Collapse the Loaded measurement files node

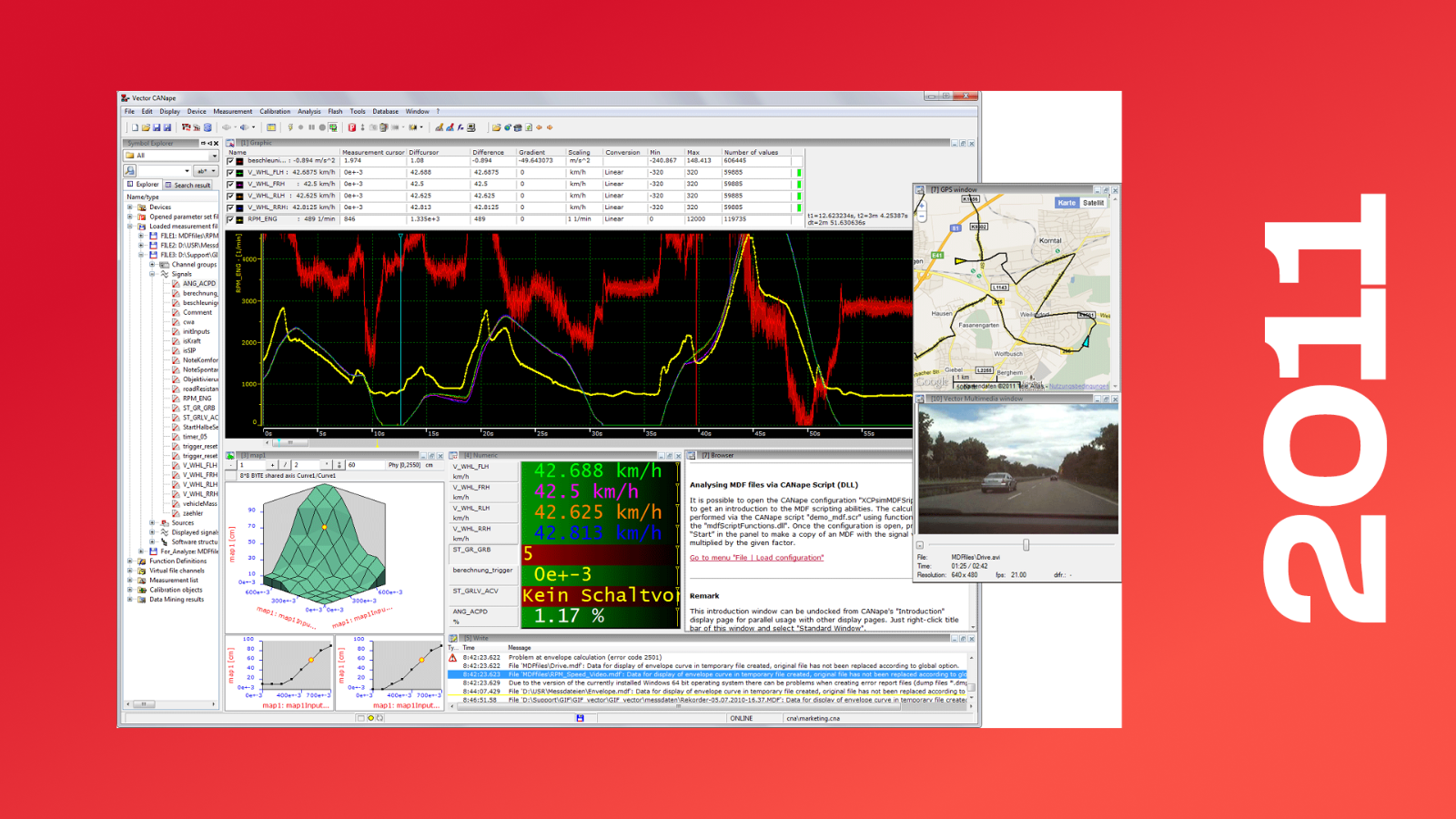click(x=129, y=227)
